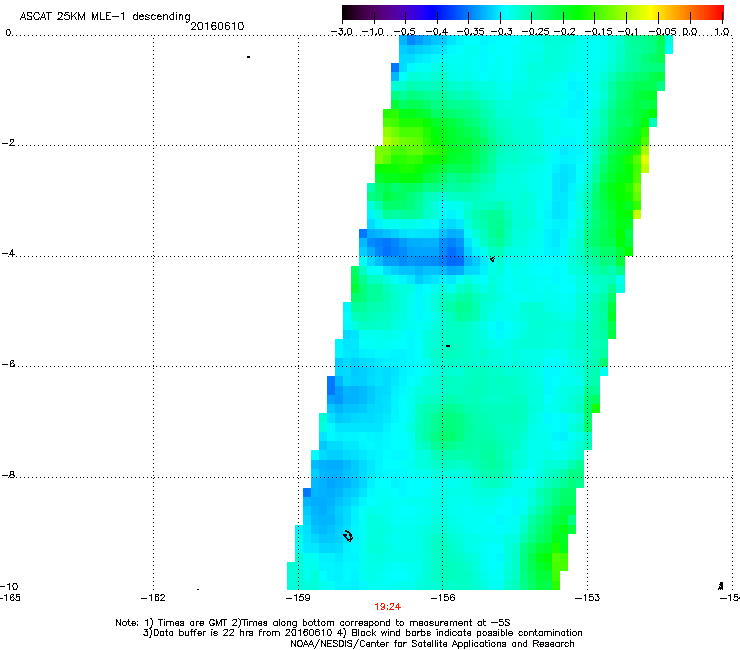Click the longitude axis label -162

(x=153, y=598)
